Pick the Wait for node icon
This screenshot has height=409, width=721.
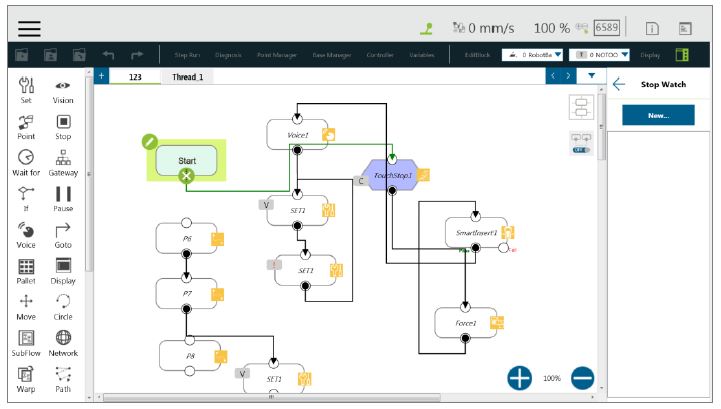pyautogui.click(x=26, y=160)
